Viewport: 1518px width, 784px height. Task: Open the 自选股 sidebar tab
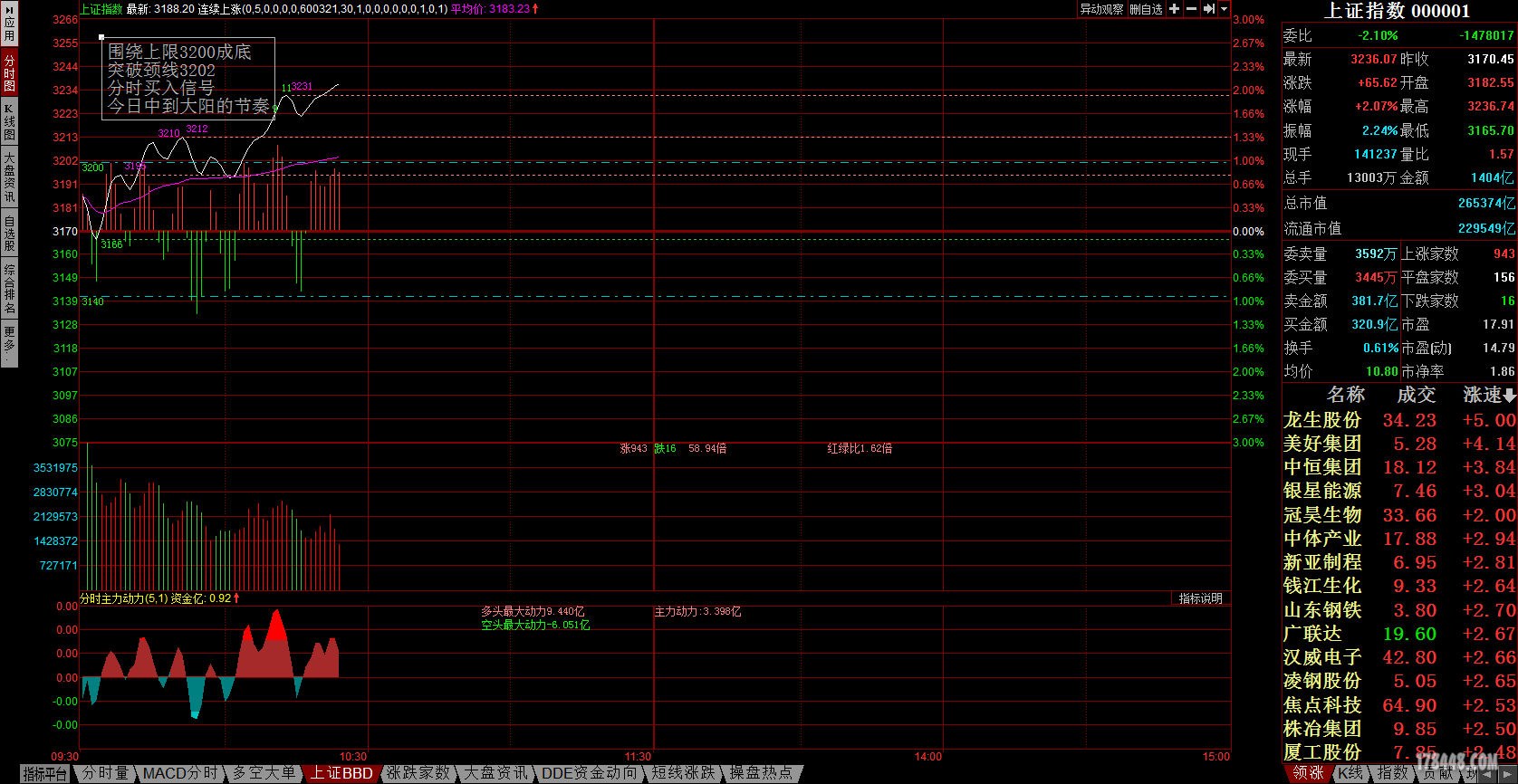pos(9,233)
